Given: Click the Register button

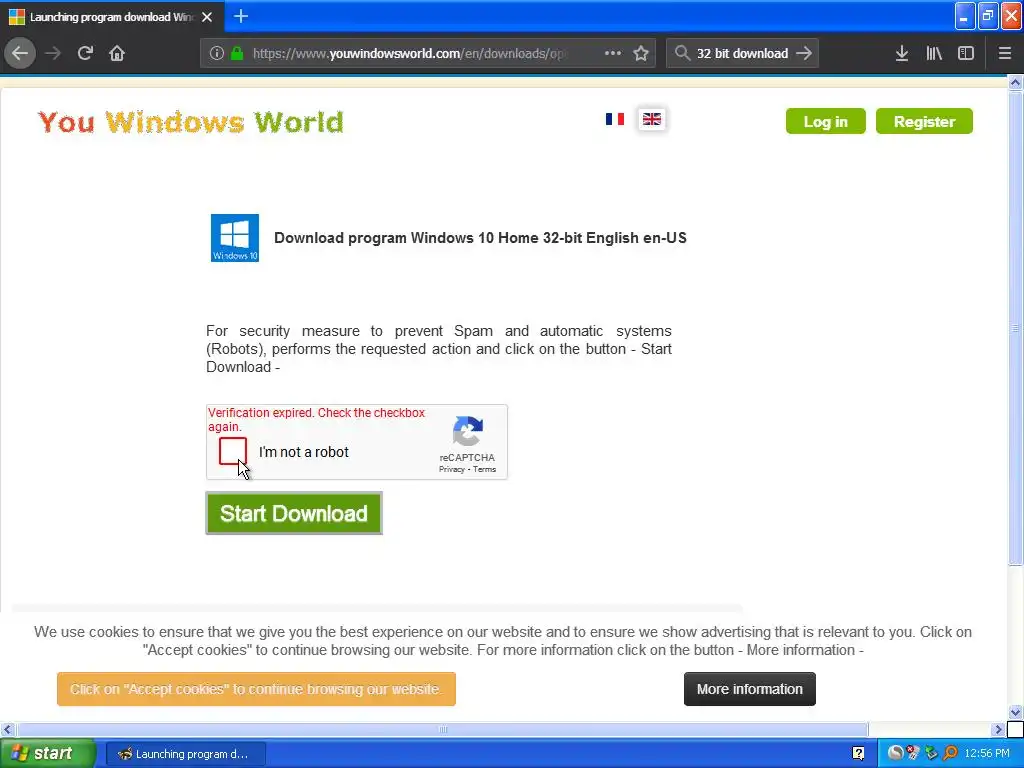Looking at the screenshot, I should (924, 121).
